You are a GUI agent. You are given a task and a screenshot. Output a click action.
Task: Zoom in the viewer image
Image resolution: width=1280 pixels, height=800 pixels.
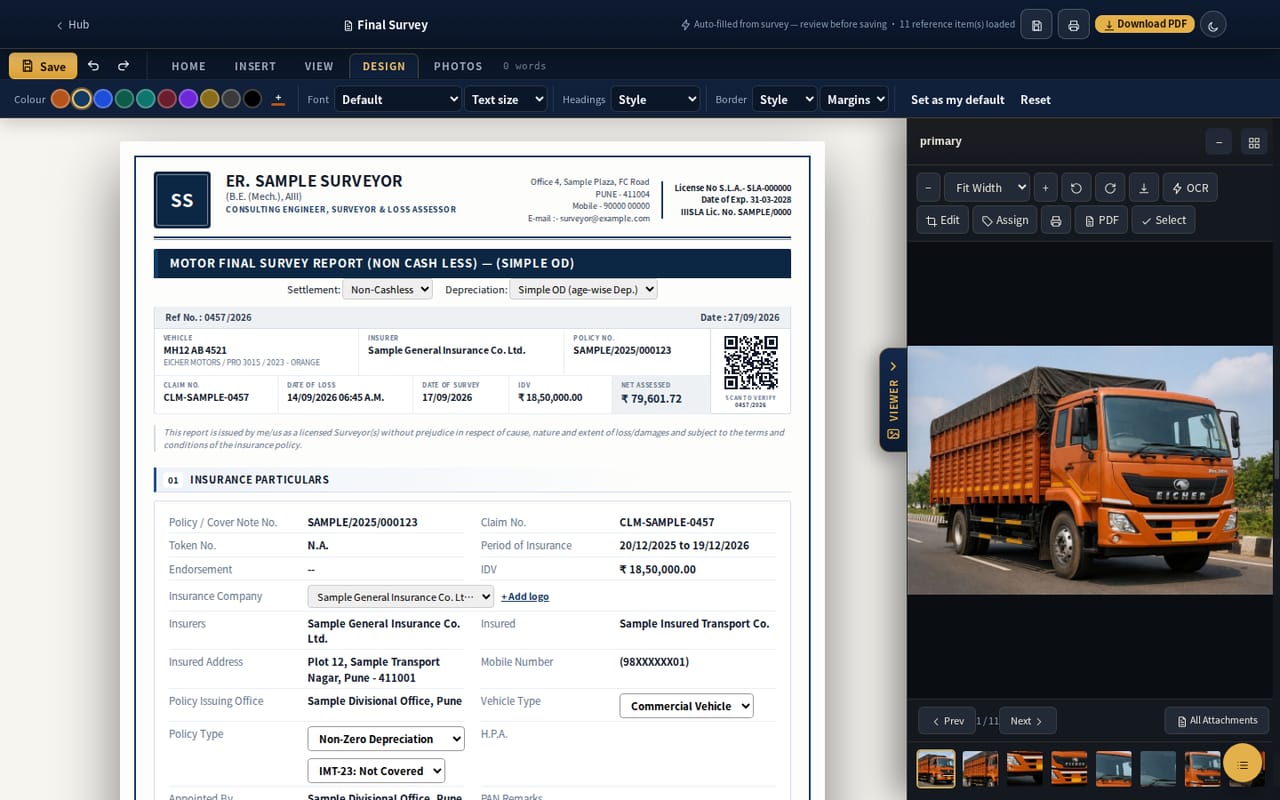point(1045,188)
